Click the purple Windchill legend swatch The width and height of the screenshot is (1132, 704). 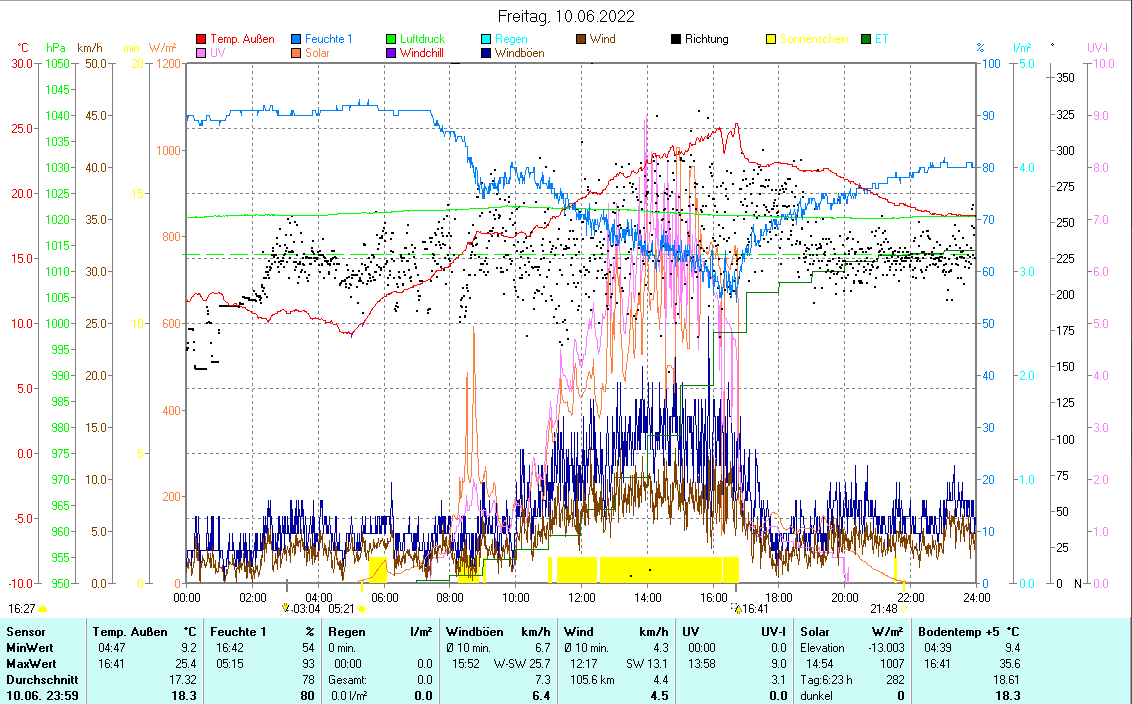point(391,53)
